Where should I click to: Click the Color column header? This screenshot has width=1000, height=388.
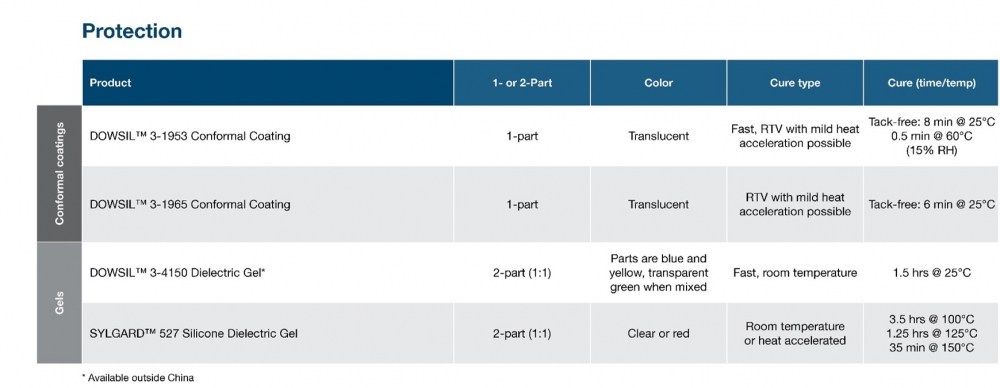click(x=658, y=83)
